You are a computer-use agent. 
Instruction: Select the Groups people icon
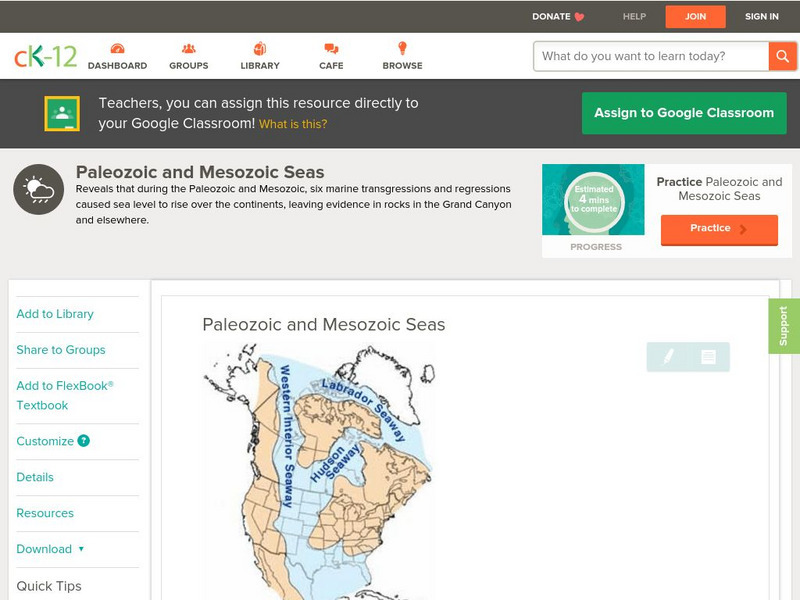pos(188,46)
